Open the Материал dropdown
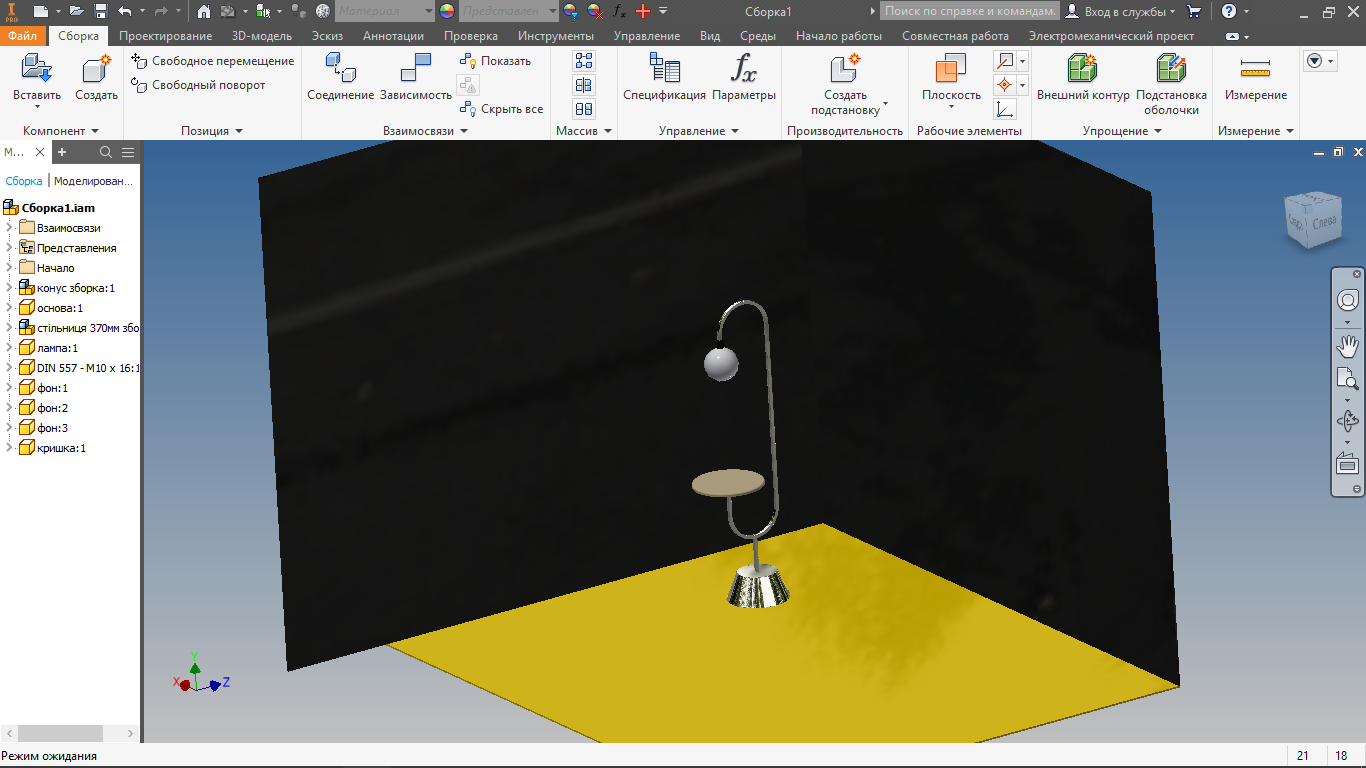 384,12
